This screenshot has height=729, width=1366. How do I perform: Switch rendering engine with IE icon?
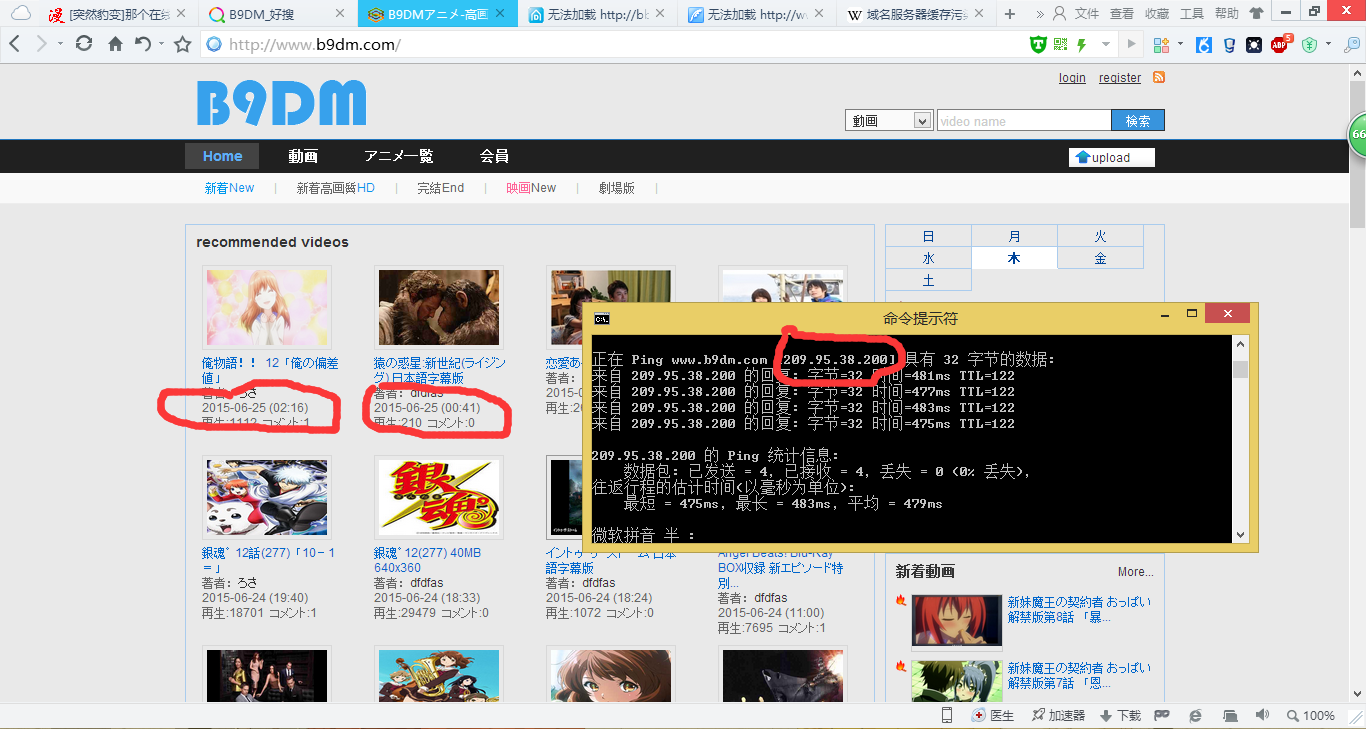pos(1195,715)
